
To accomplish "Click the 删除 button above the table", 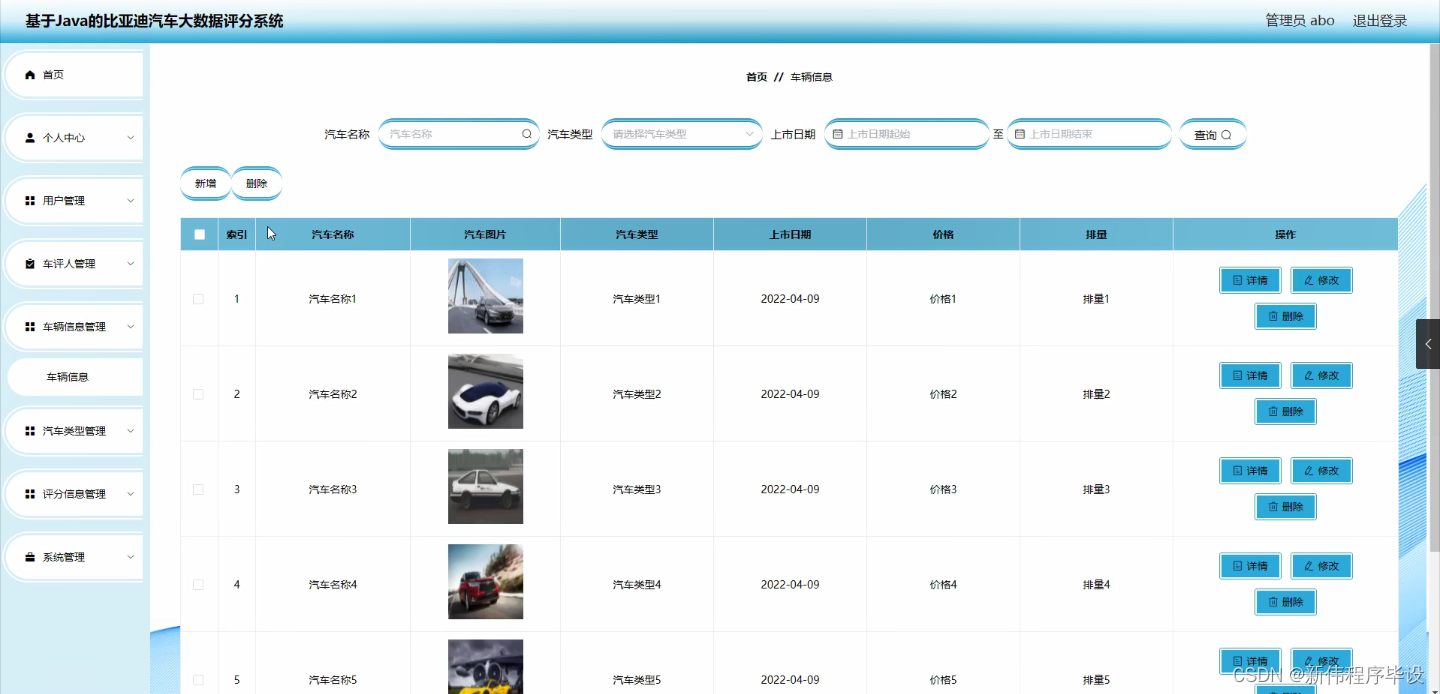I will click(256, 184).
